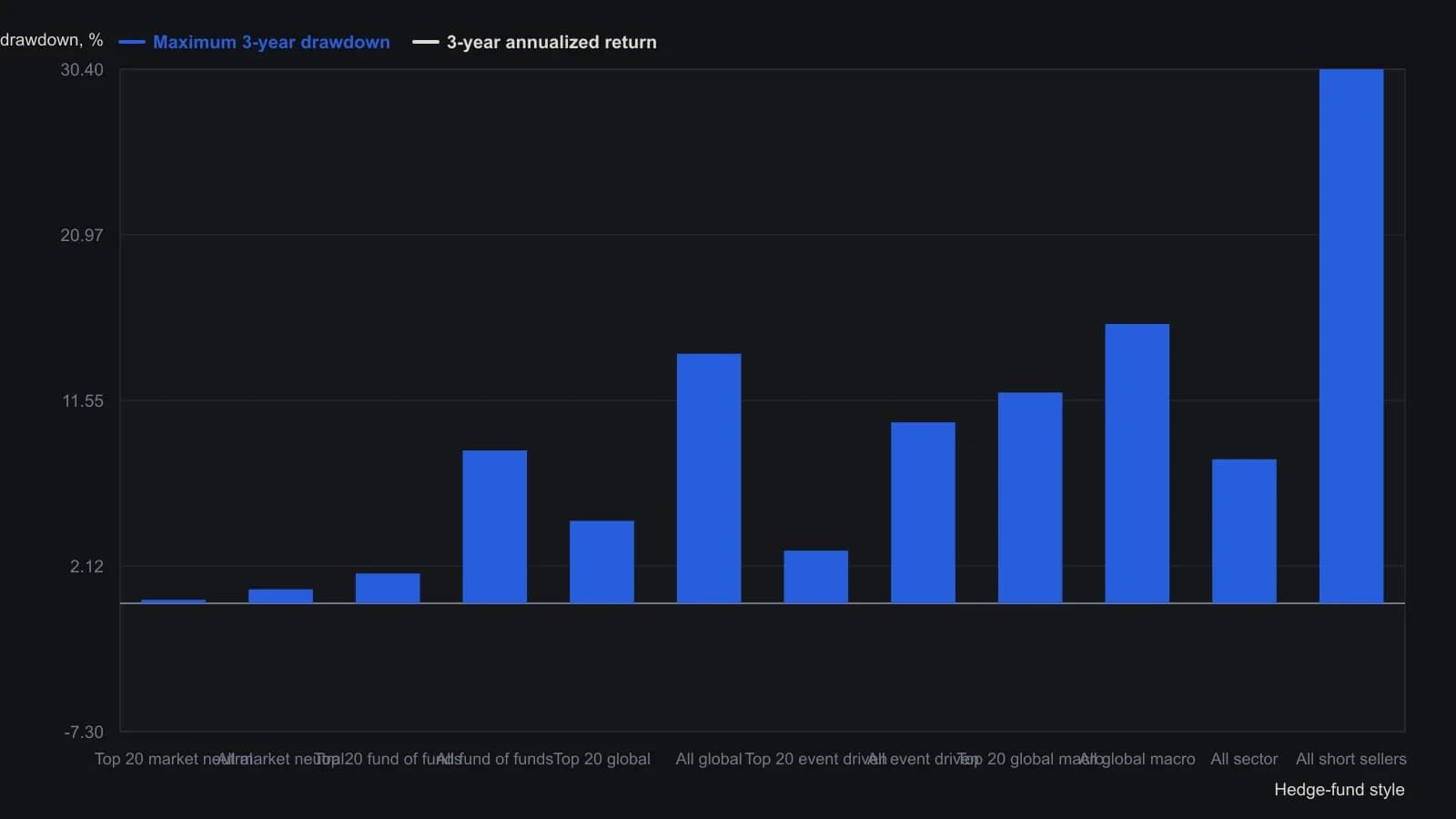
Task: Select the All global macro bar
Action: [x=1137, y=463]
